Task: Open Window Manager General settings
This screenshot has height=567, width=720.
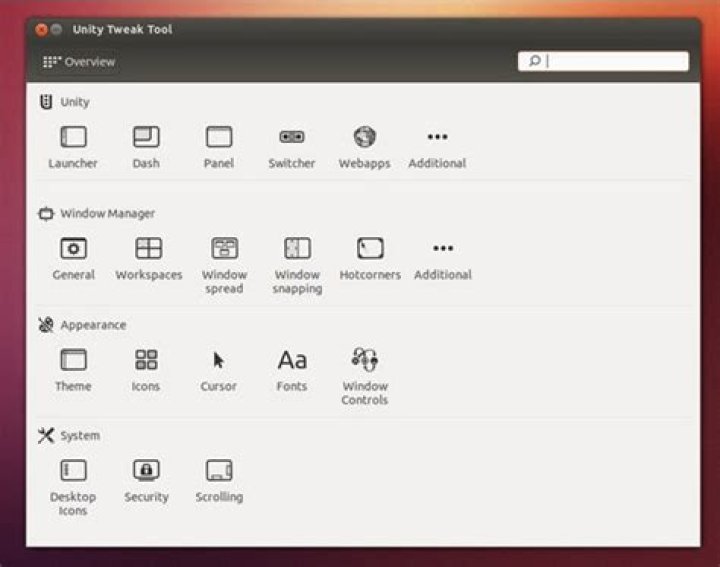Action: click(x=73, y=248)
